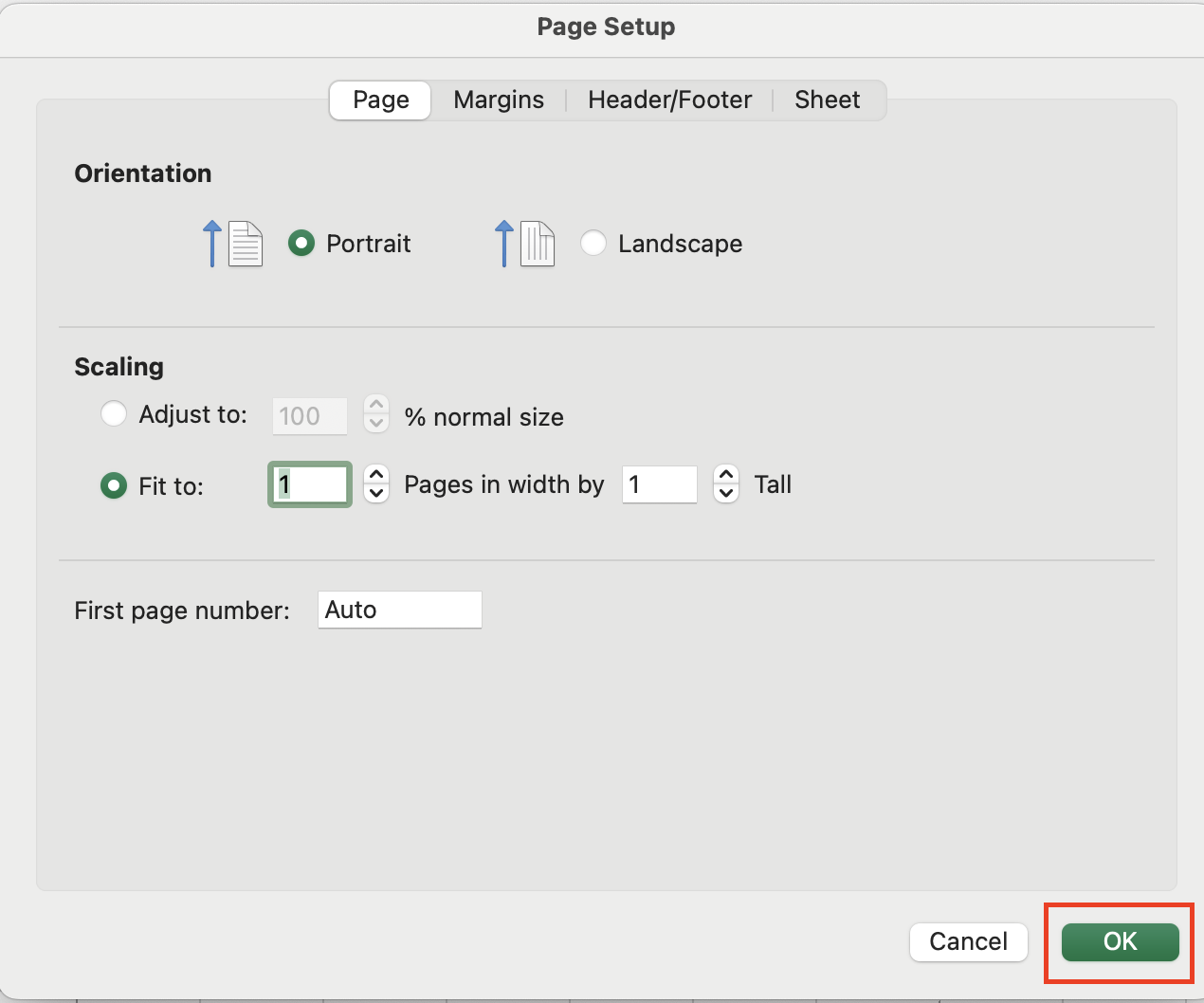Select the Landscape radio button
This screenshot has height=1003, width=1204.
click(x=593, y=243)
